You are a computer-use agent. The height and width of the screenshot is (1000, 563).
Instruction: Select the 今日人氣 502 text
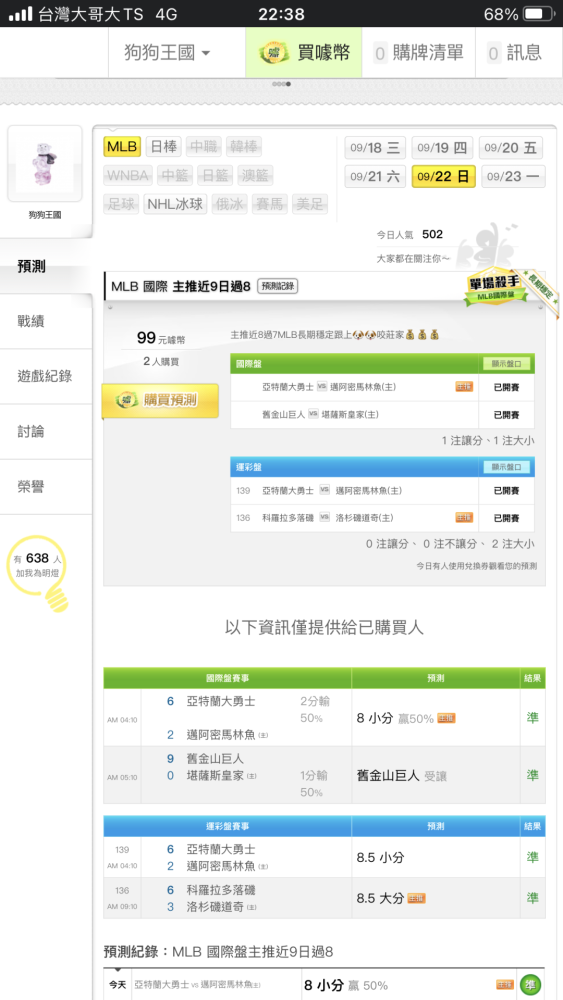(x=409, y=235)
